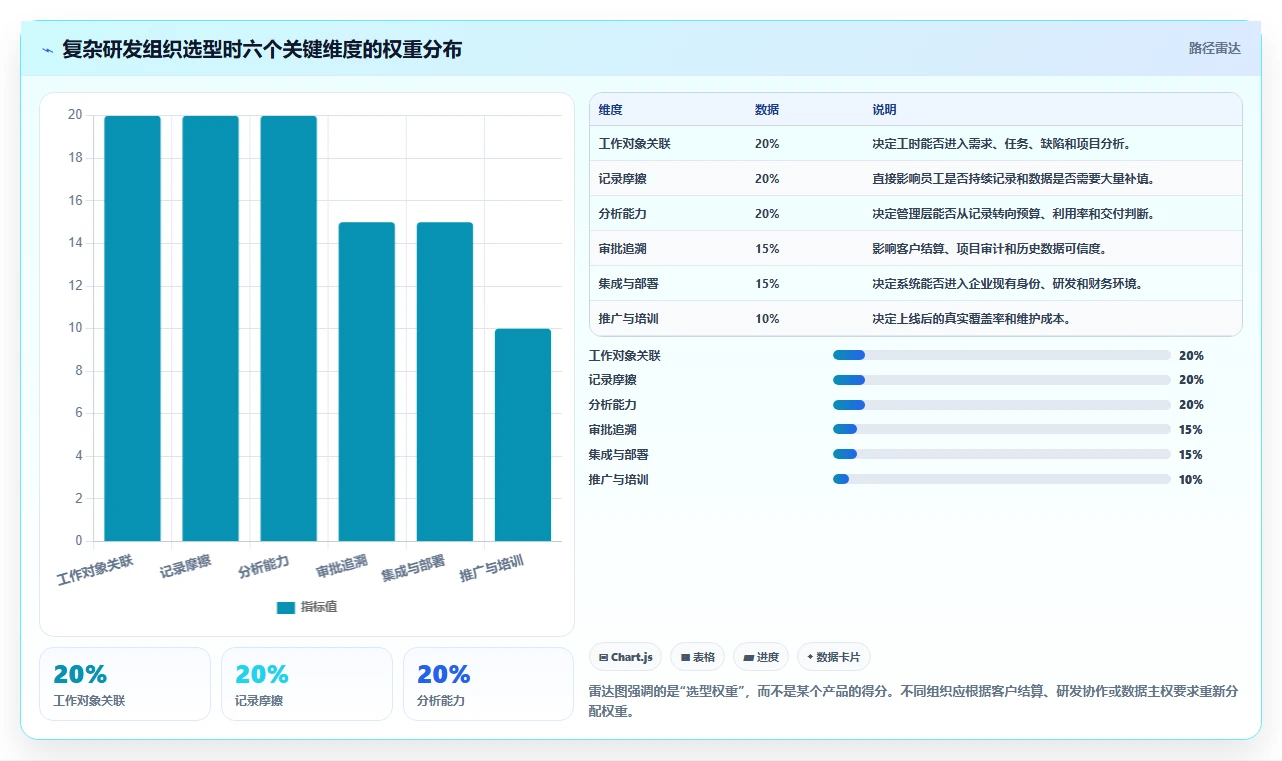Click the 推广与培训 bar in the chart
This screenshot has width=1282, height=761.
pyautogui.click(x=523, y=435)
